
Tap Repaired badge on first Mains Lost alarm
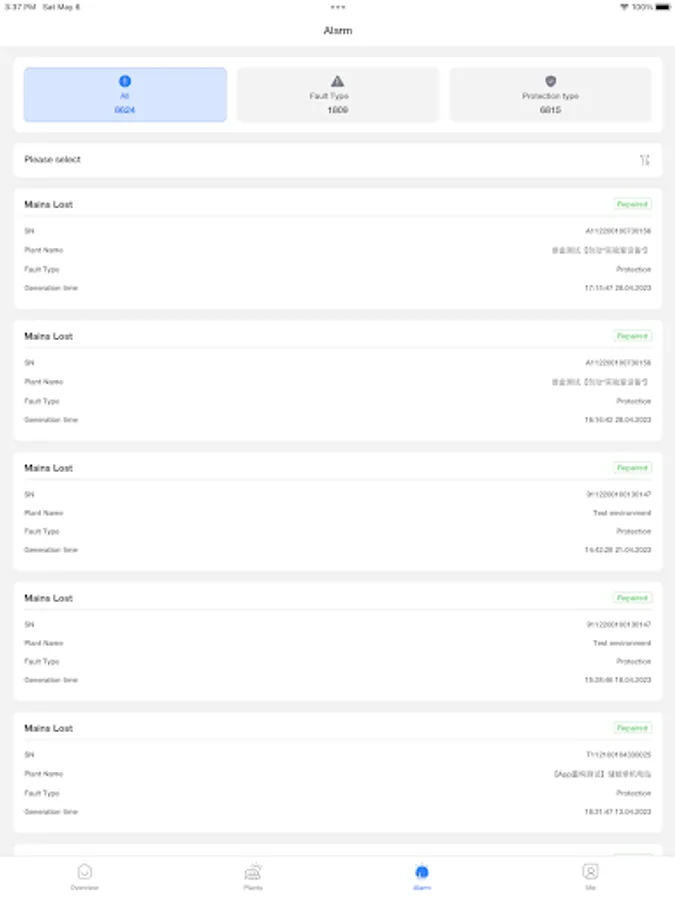[632, 204]
